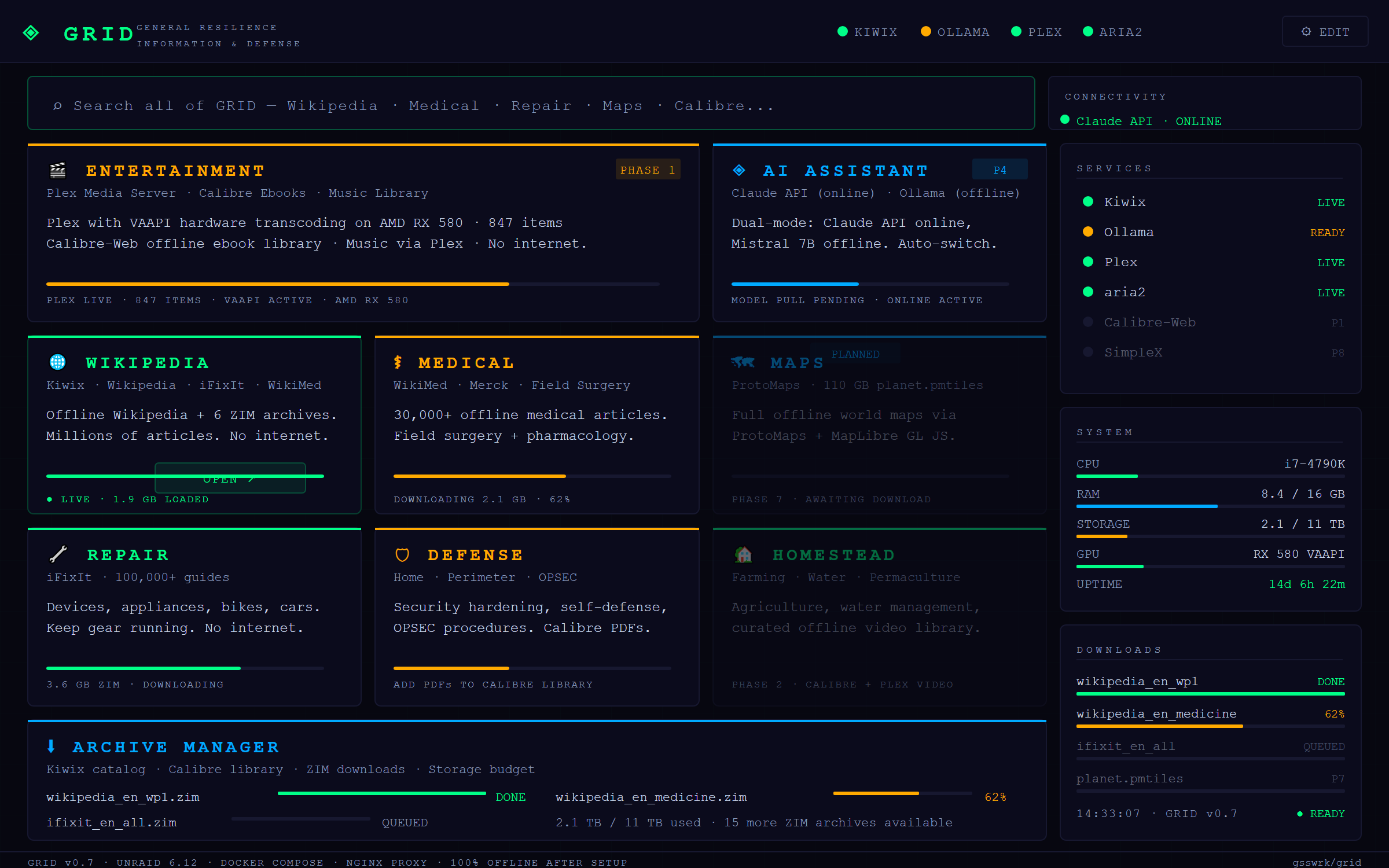Toggle the SimpleX status indicator
The width and height of the screenshot is (1389, 868).
coord(1088,352)
